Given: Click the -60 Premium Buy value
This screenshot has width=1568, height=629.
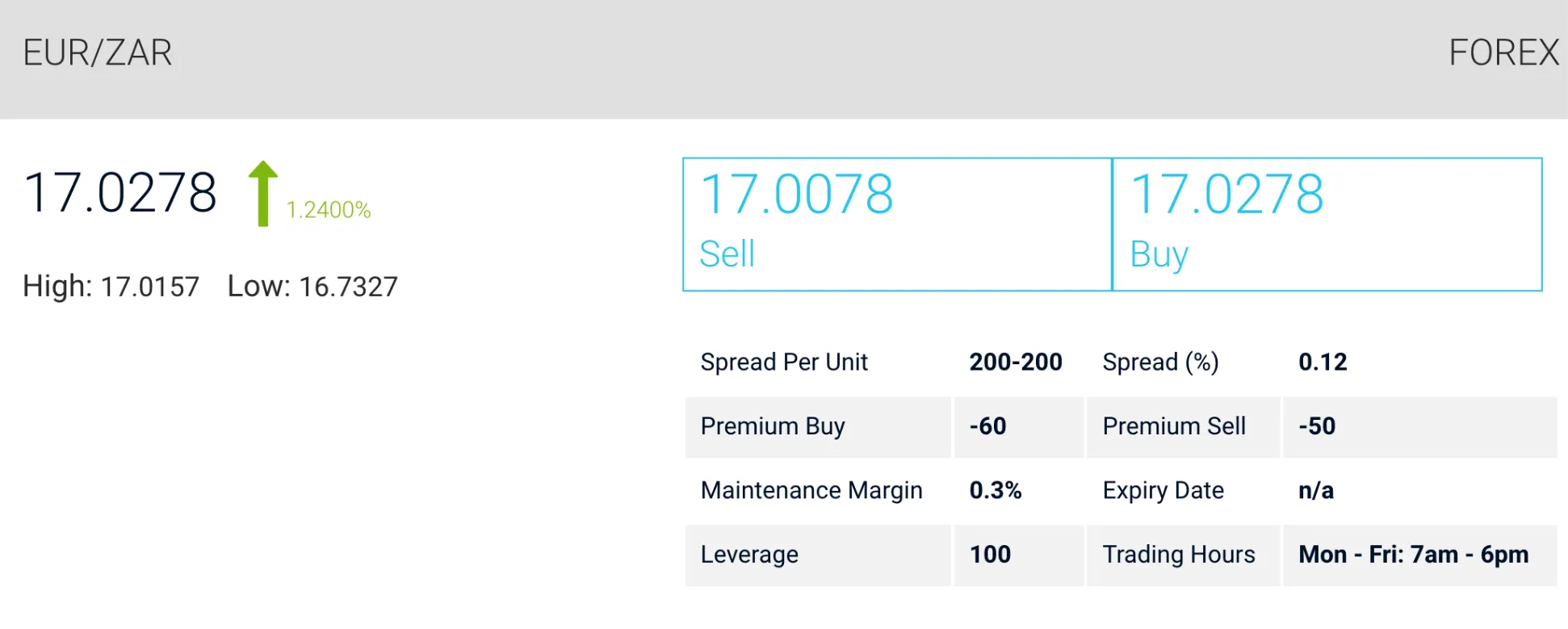Looking at the screenshot, I should (987, 426).
